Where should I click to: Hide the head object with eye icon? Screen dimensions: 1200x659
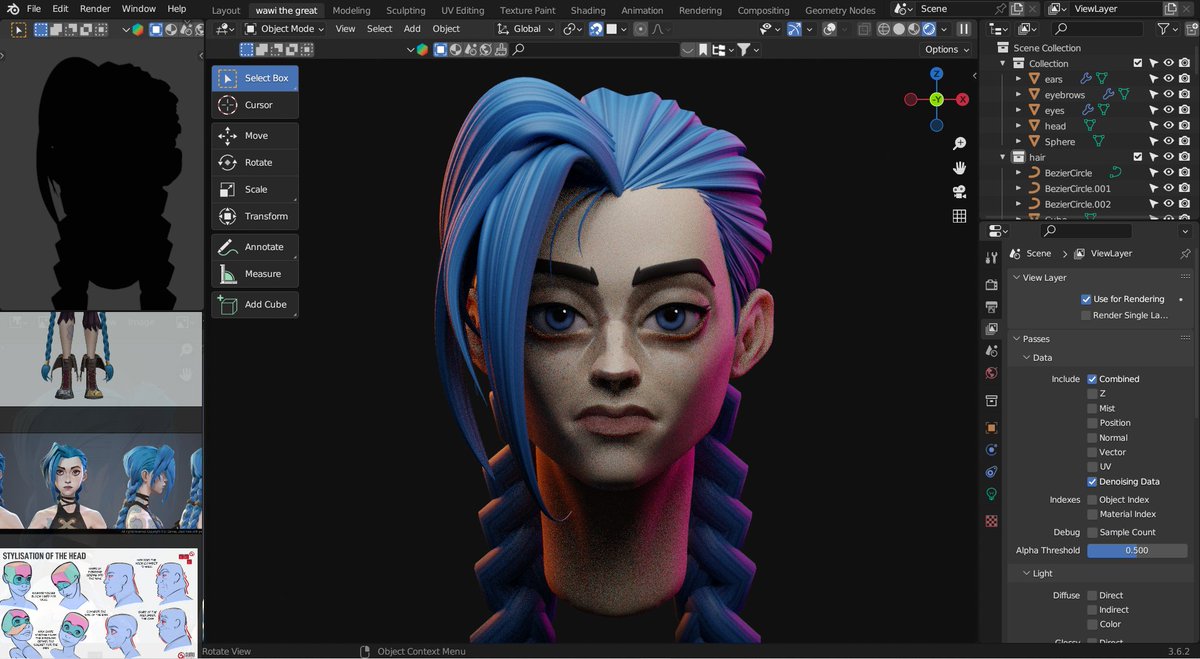(x=1168, y=126)
